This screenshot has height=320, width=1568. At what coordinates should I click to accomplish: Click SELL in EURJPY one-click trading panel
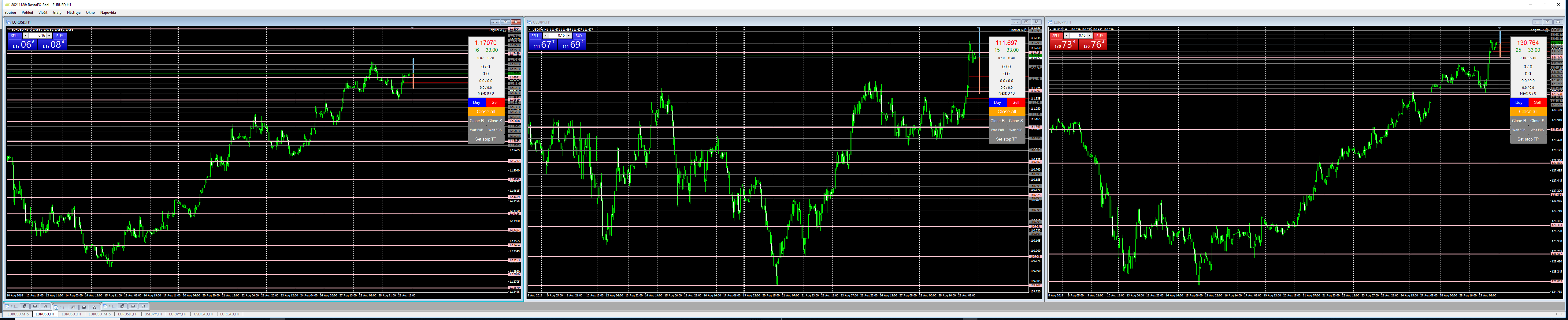1056,36
